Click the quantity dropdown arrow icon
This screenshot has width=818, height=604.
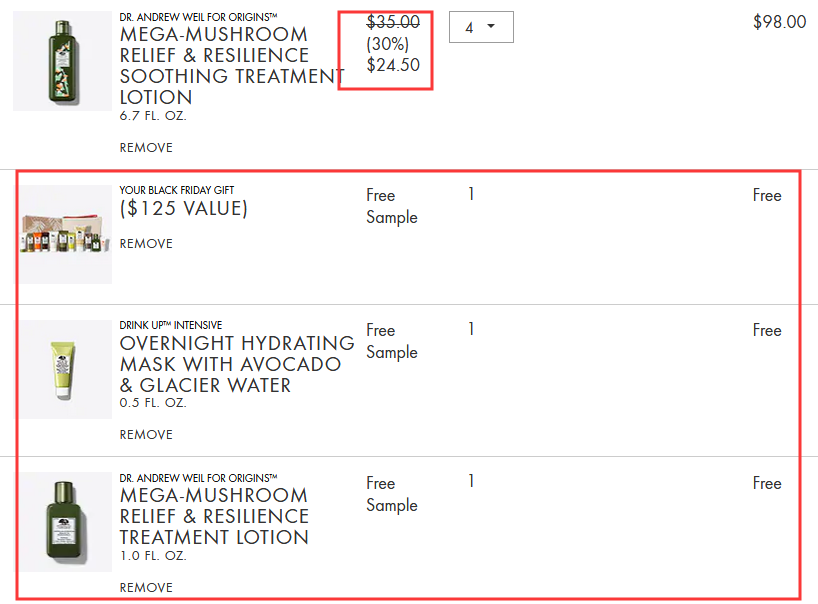coord(491,26)
